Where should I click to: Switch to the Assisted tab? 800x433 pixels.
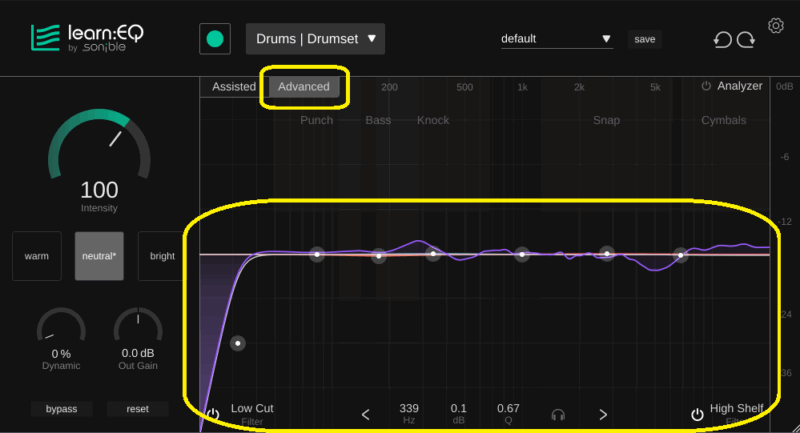coord(234,87)
